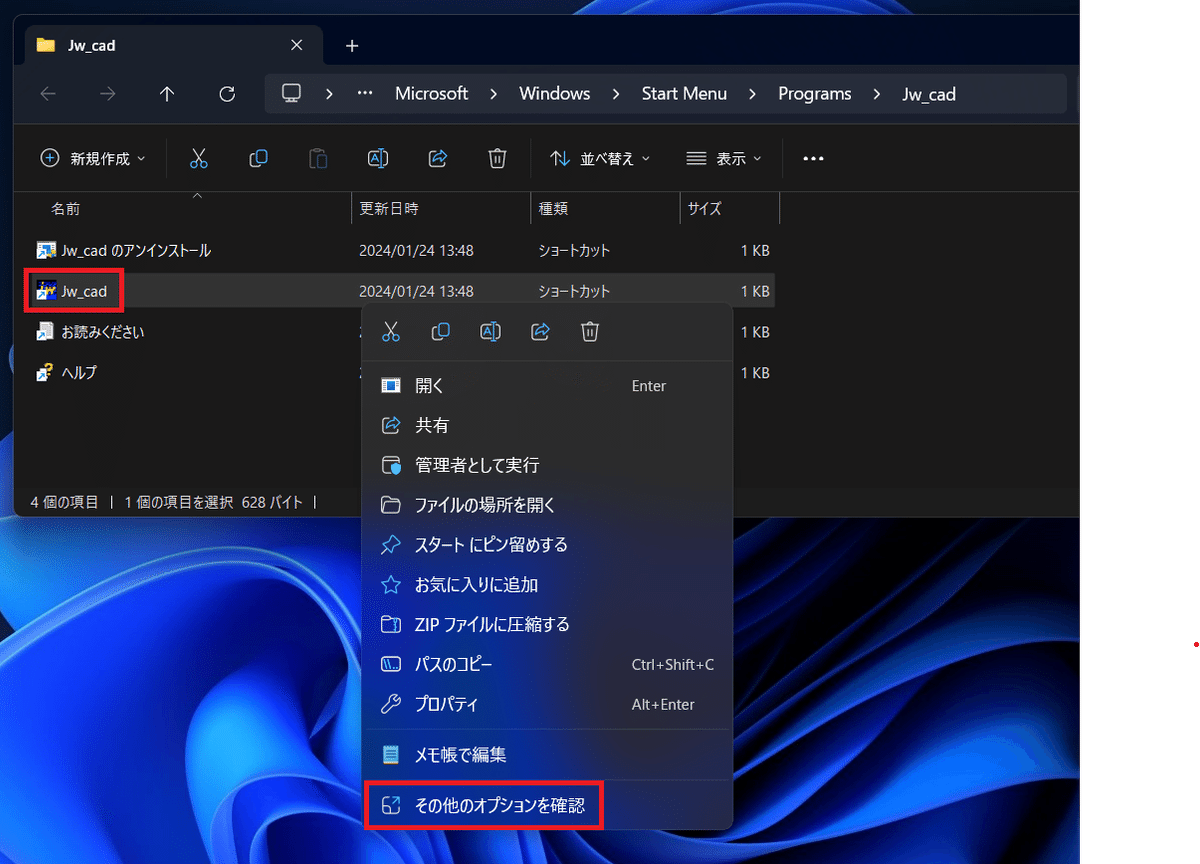Click Microsoft in the address breadcrumb
The image size is (1200, 864).
pos(432,94)
